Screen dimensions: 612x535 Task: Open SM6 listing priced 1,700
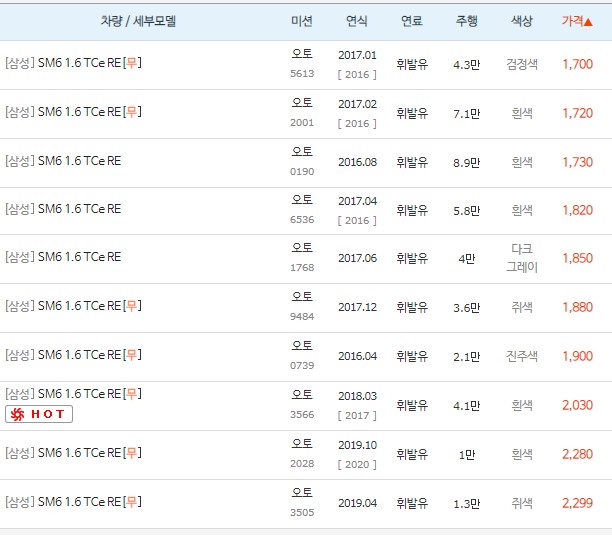tap(73, 63)
